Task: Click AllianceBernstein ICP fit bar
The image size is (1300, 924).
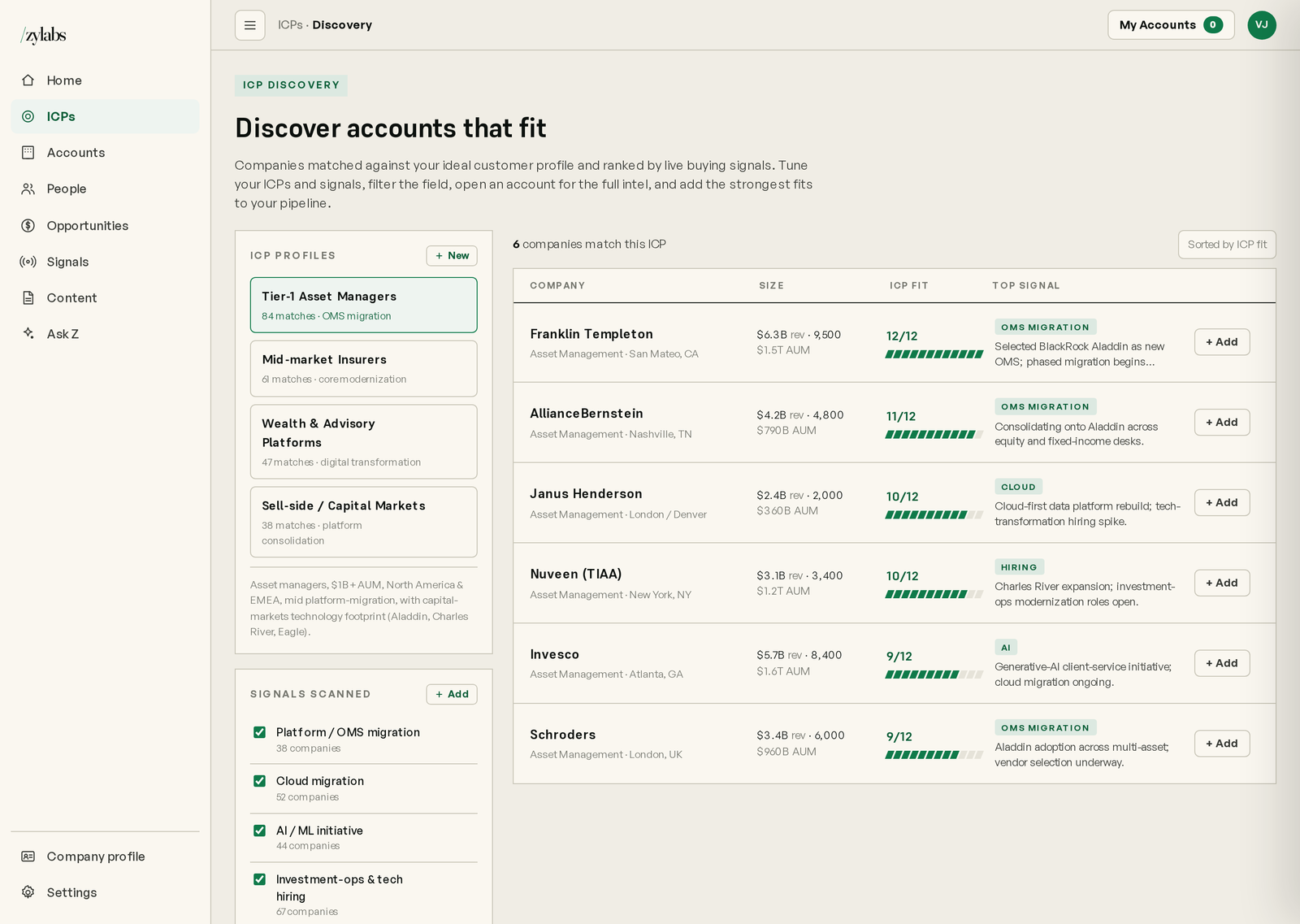Action: [934, 435]
